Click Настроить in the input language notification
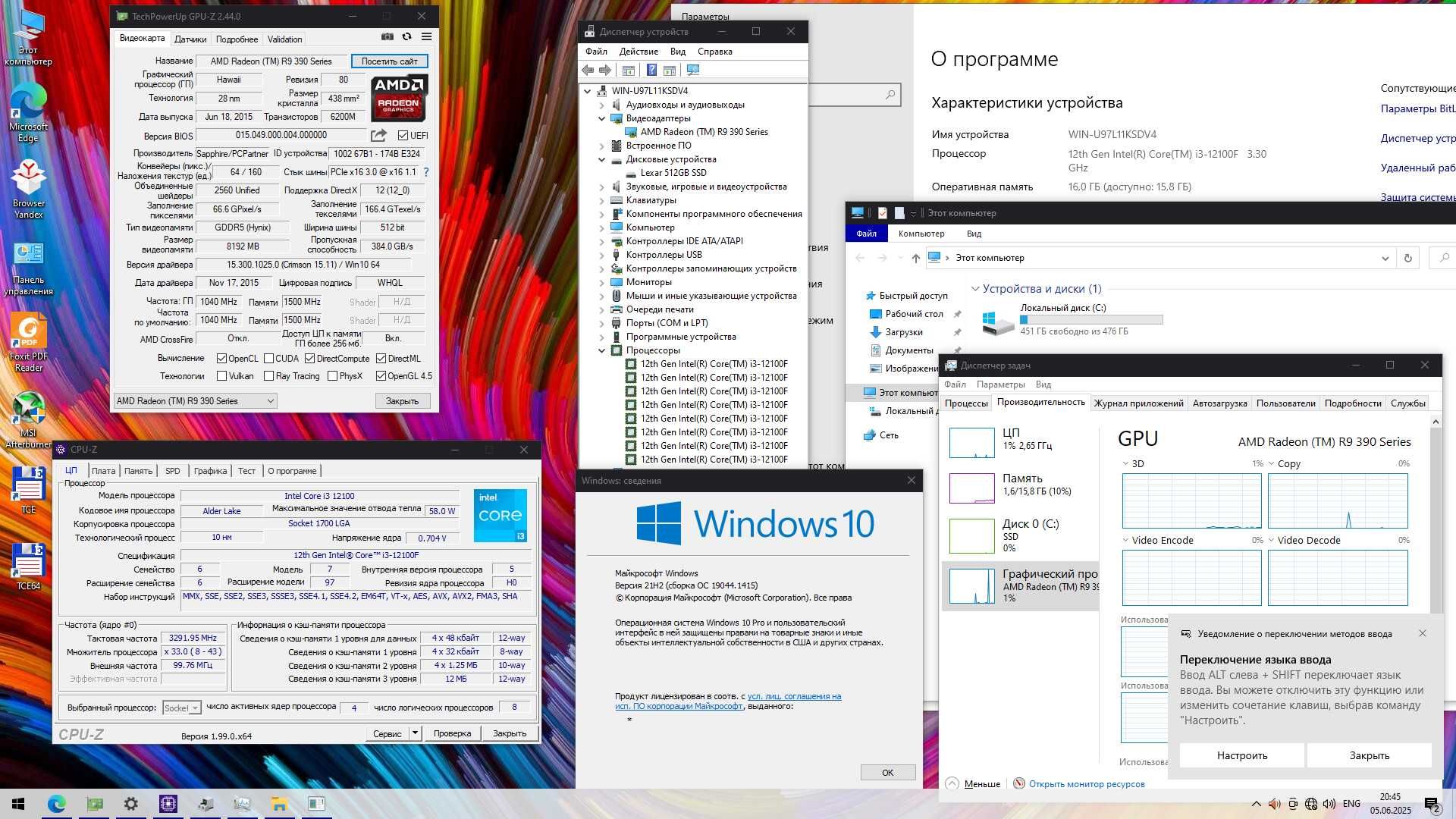The height and width of the screenshot is (819, 1456). 1242,755
